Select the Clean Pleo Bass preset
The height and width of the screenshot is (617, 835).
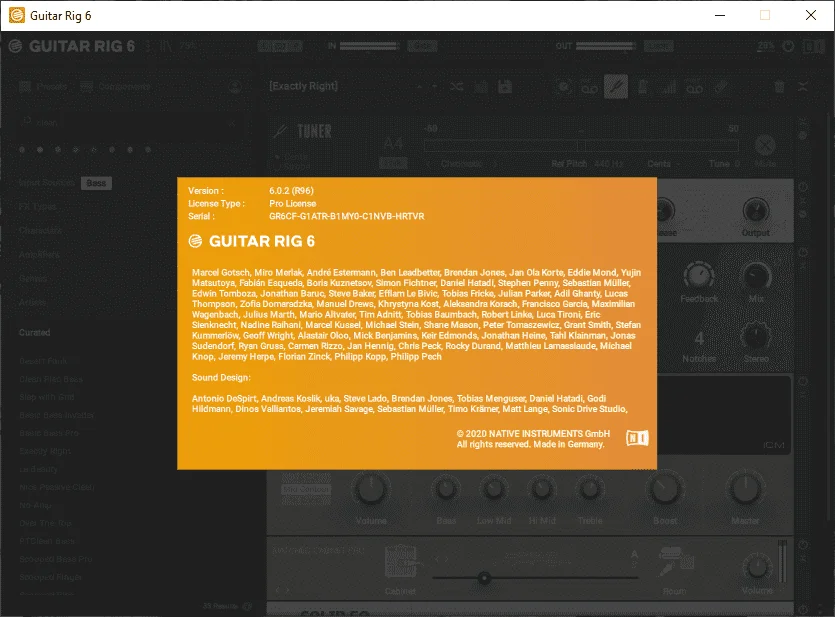pos(51,379)
